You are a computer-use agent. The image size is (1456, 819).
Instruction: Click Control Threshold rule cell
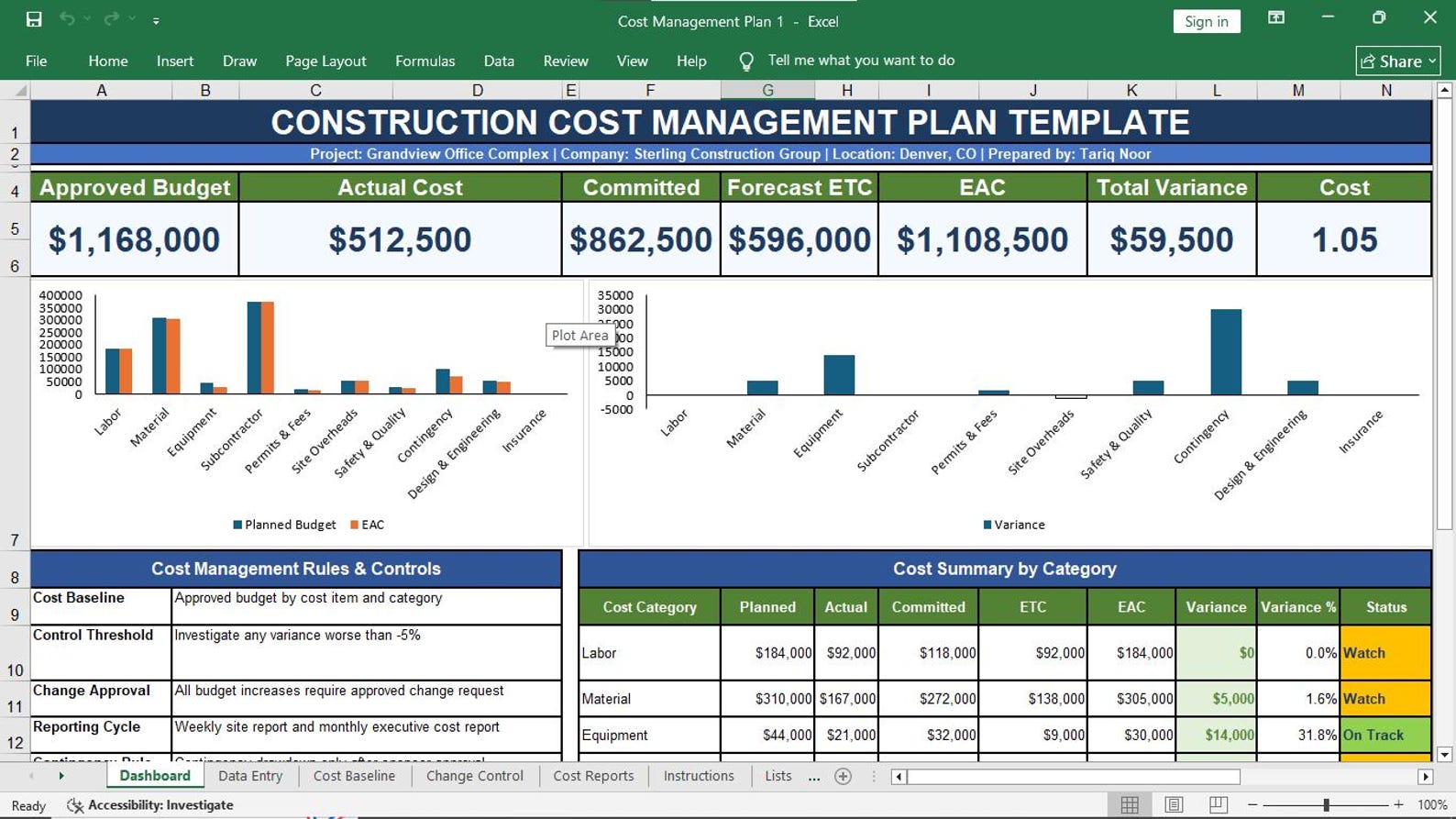click(101, 652)
